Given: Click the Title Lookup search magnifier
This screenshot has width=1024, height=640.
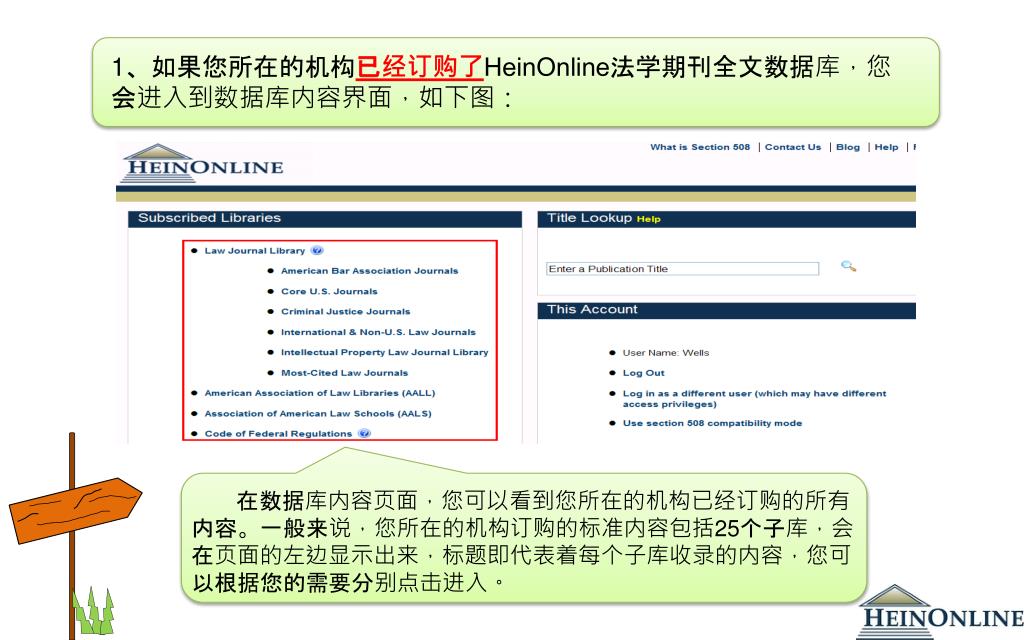Looking at the screenshot, I should [848, 266].
